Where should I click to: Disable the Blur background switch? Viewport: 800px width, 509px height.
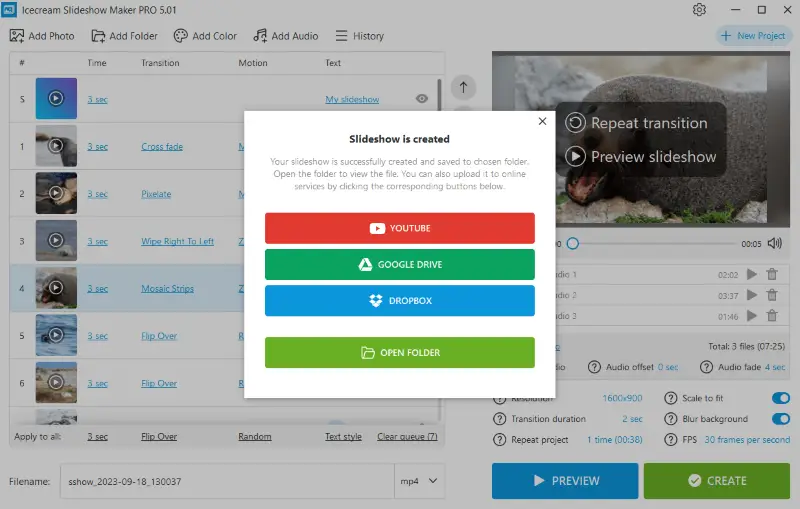[x=780, y=419]
